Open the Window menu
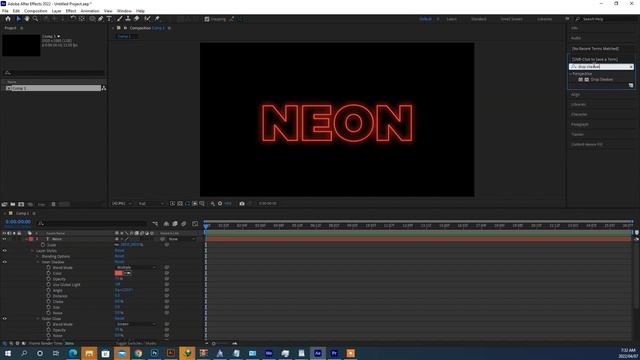This screenshot has height=360, width=640. tap(124, 11)
